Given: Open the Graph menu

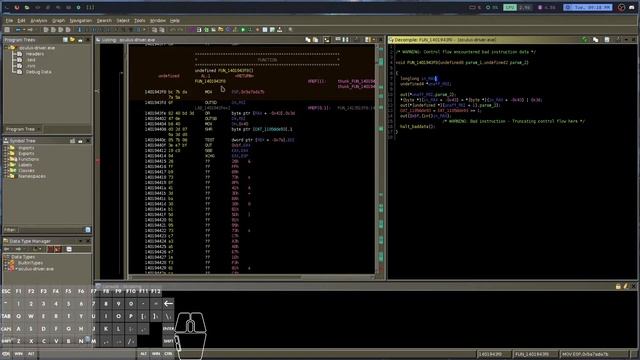Looking at the screenshot, I should [x=58, y=20].
